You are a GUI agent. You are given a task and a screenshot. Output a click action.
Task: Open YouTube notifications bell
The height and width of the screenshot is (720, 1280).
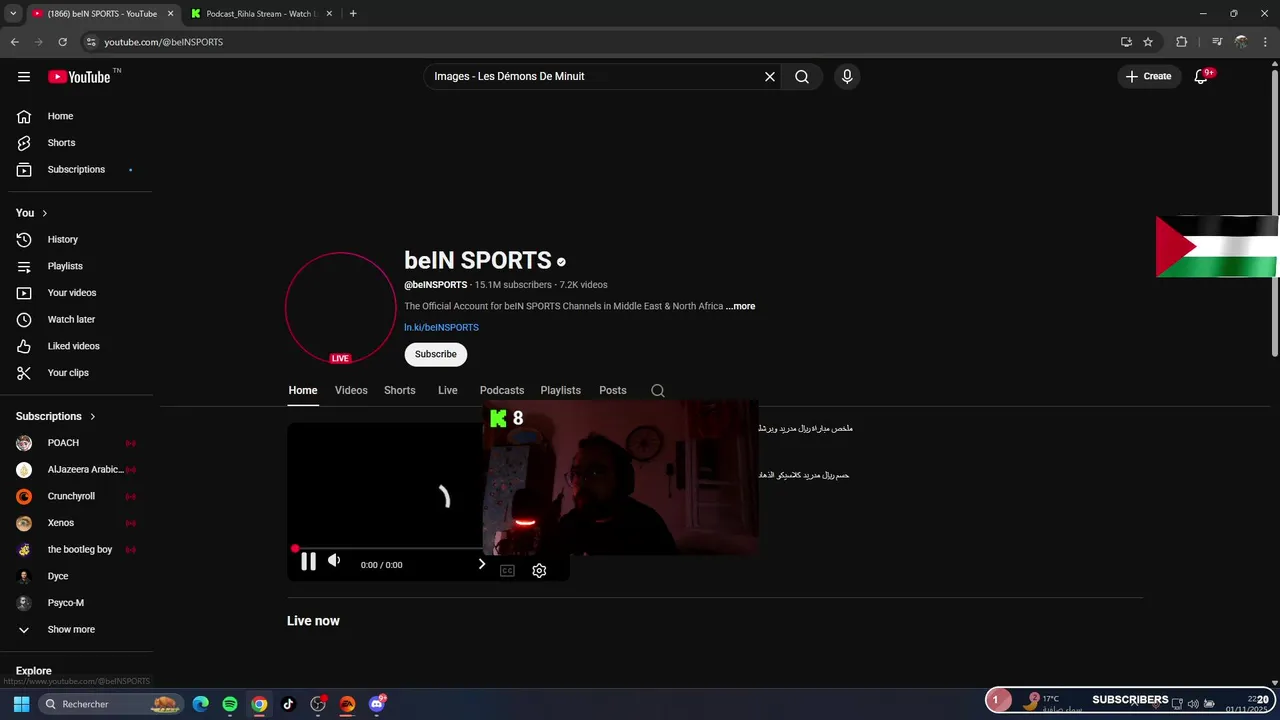pyautogui.click(x=1202, y=77)
